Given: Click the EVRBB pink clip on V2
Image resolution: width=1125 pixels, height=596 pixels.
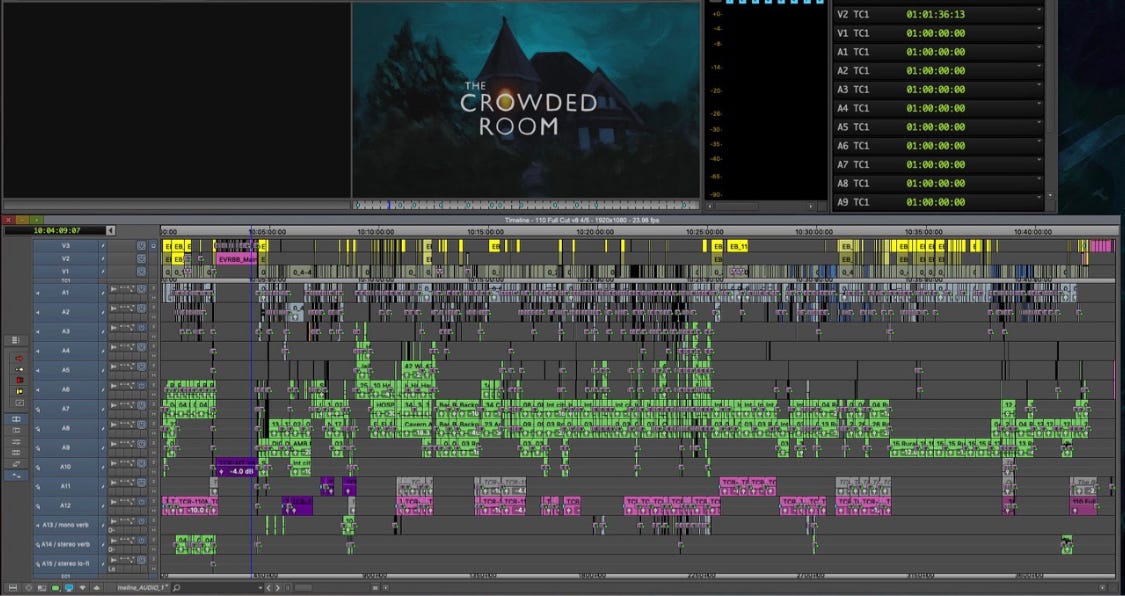Looking at the screenshot, I should pyautogui.click(x=237, y=259).
